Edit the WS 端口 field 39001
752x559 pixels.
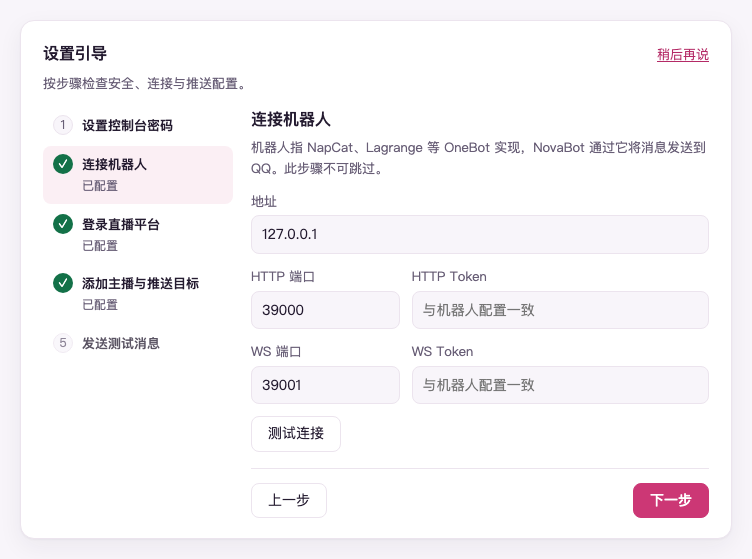point(325,385)
